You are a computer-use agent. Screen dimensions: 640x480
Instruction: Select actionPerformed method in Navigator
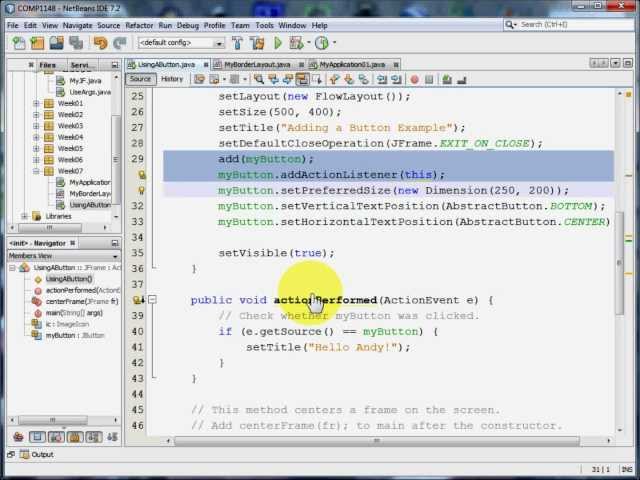[x=82, y=291]
